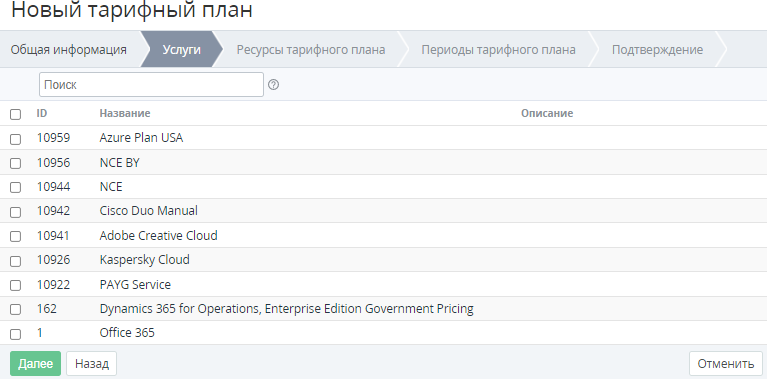Image resolution: width=767 pixels, height=379 pixels.
Task: Select the Dynamics 365 for Operations checkbox
Action: (16, 310)
